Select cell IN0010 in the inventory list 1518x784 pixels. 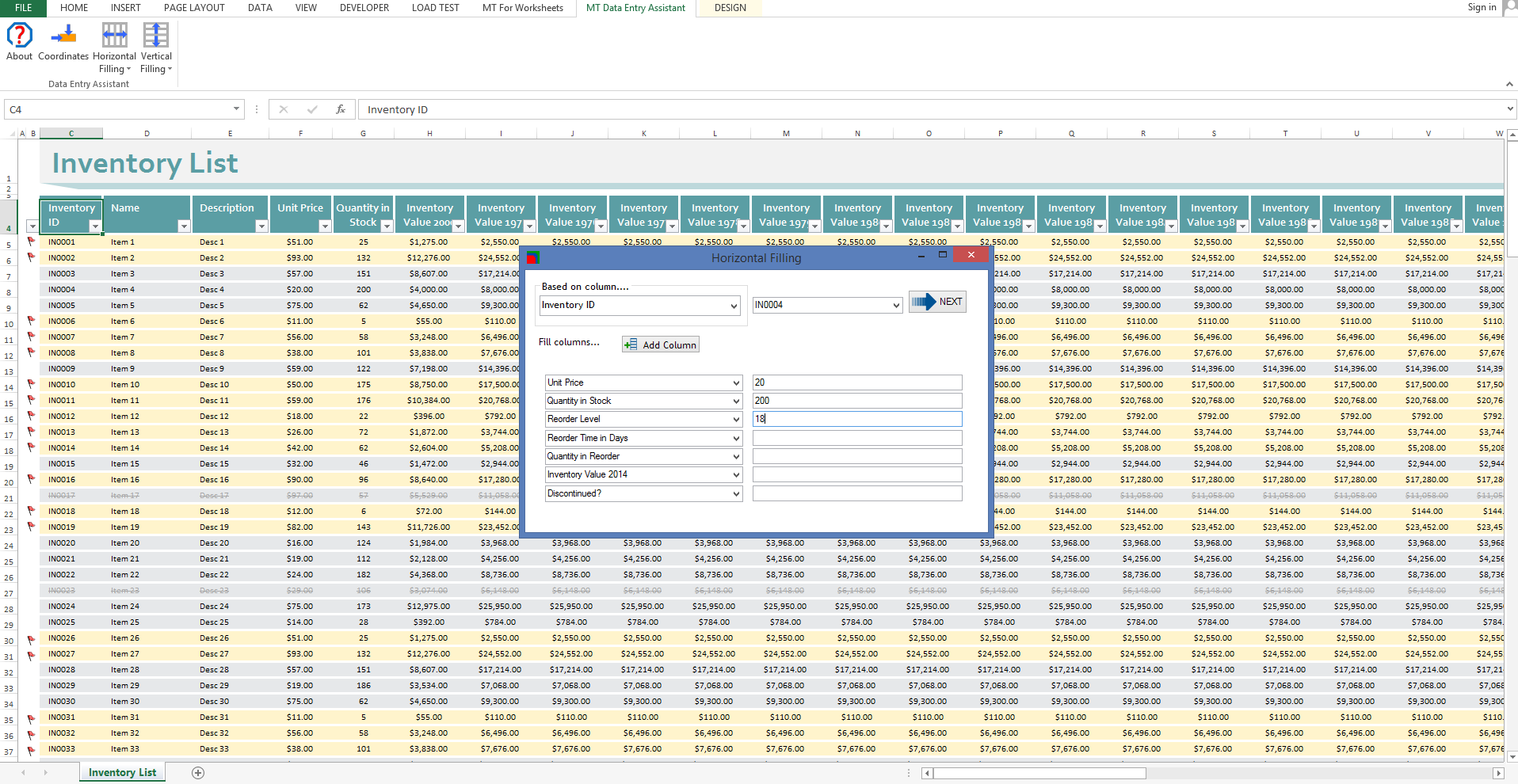(x=71, y=384)
